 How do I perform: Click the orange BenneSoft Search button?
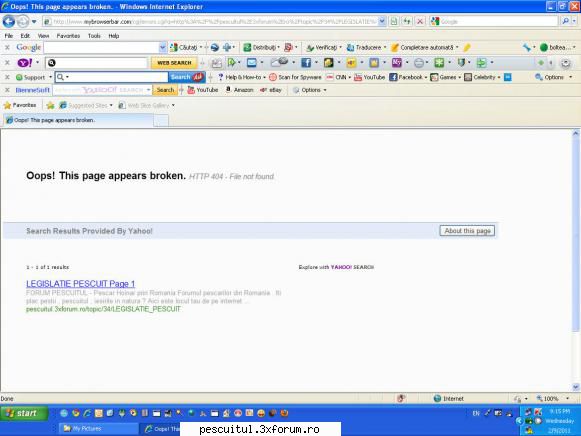165,90
